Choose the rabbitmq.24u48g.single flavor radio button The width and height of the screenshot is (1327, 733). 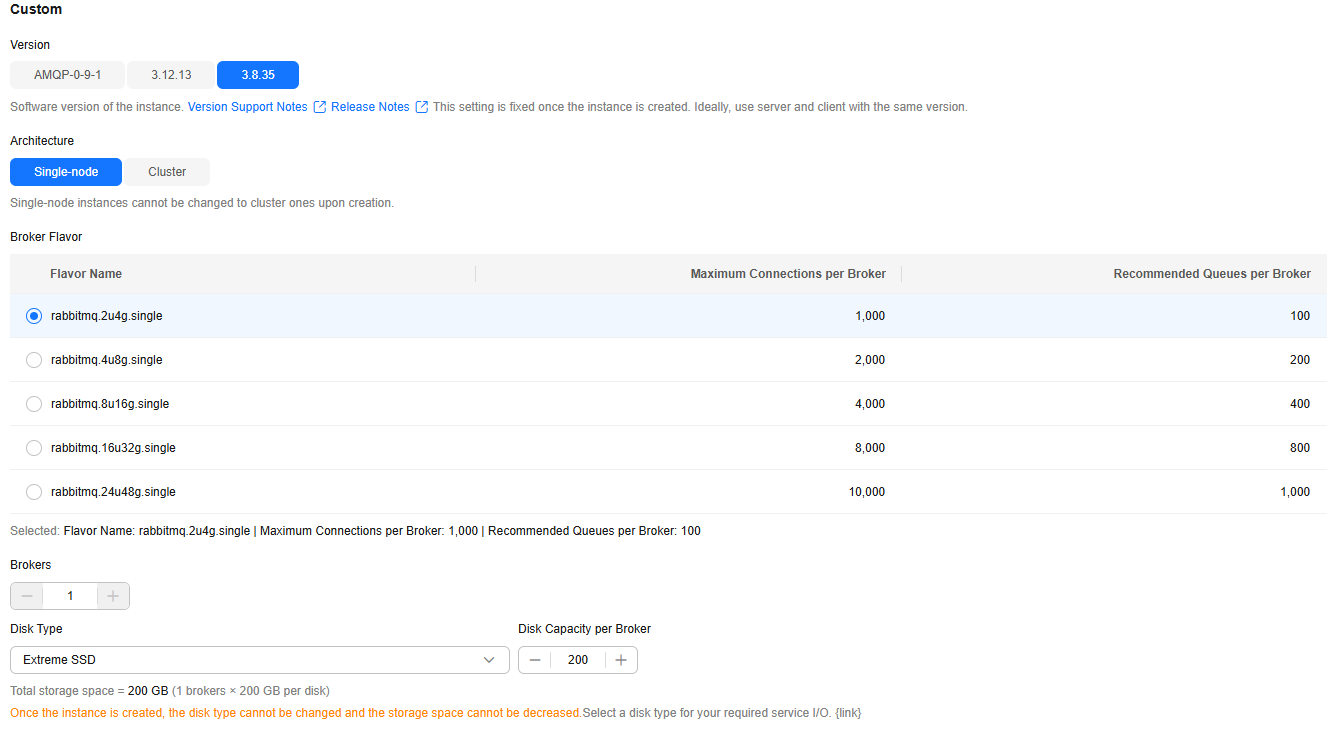[x=34, y=492]
